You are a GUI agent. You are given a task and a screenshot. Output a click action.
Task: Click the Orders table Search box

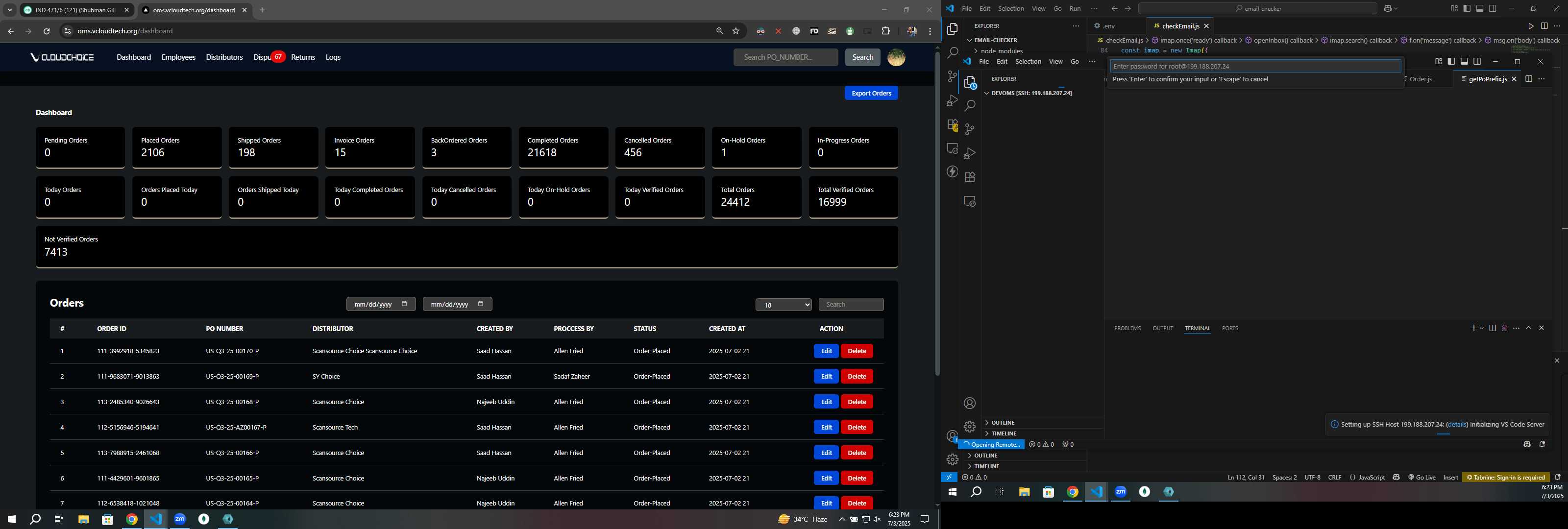coord(851,304)
